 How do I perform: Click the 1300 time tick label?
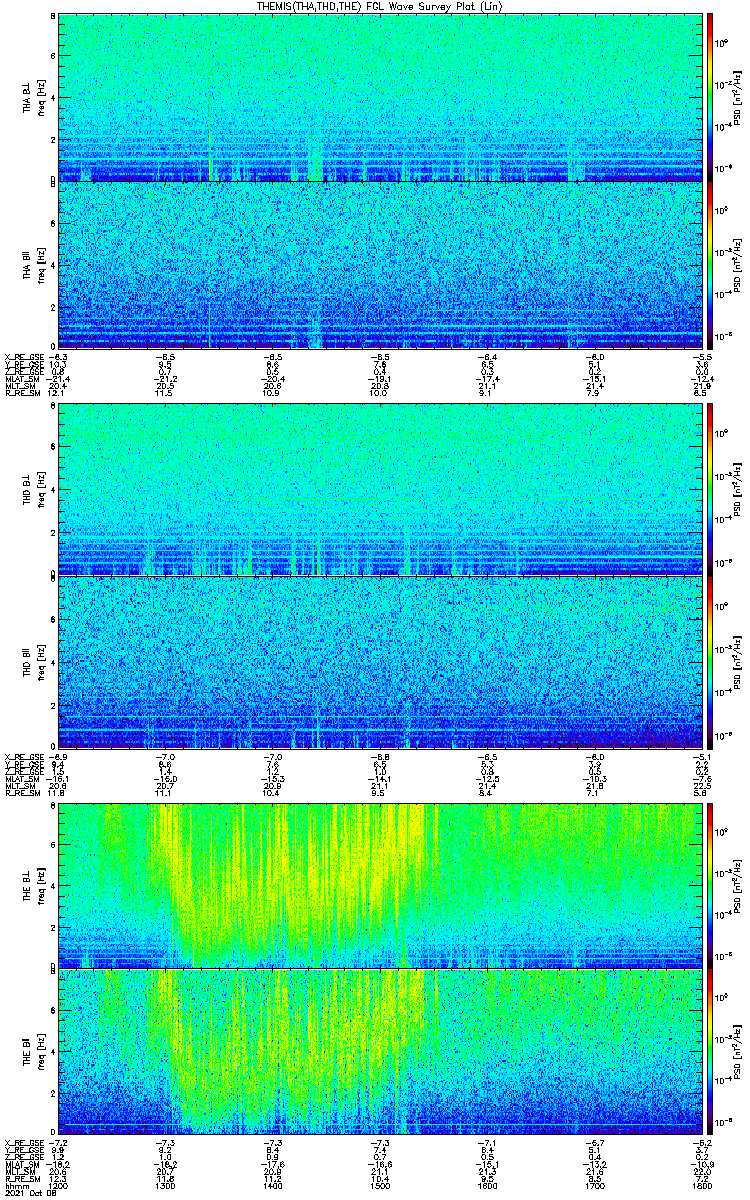(166, 1185)
